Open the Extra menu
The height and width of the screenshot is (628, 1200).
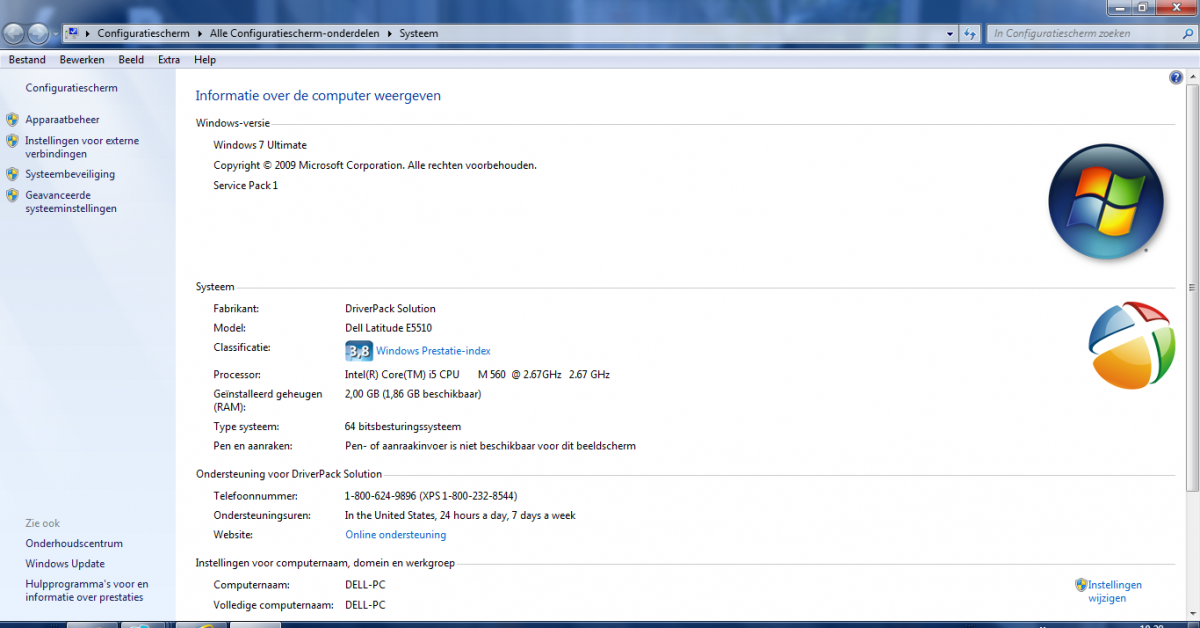(169, 60)
